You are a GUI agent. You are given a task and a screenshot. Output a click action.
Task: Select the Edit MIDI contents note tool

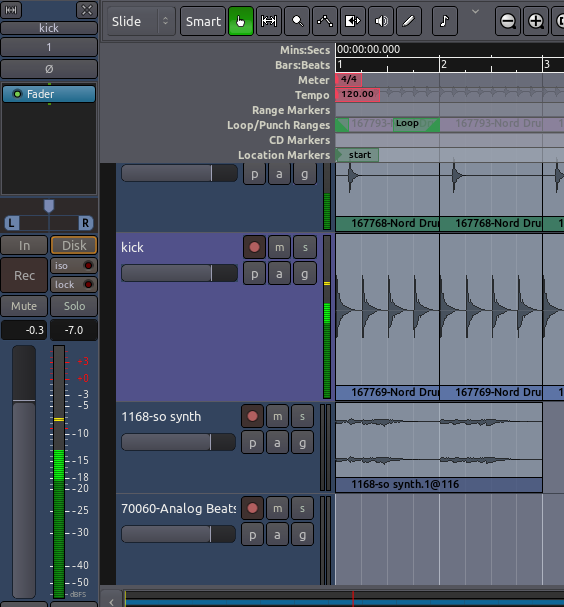pos(444,21)
